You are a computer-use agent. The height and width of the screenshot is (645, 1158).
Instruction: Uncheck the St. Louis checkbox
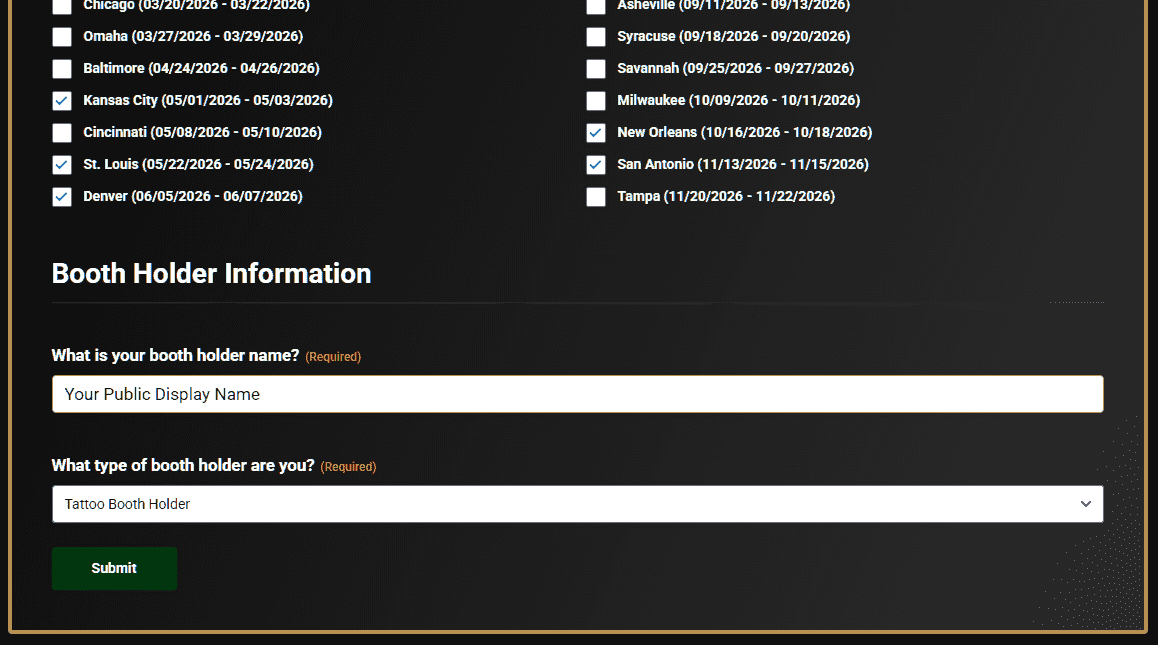pyautogui.click(x=62, y=165)
